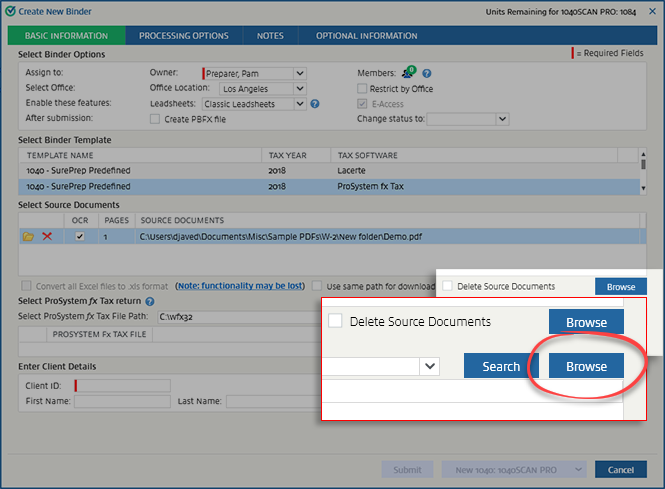Open folder icon in source documents row
The width and height of the screenshot is (665, 489).
tap(28, 237)
